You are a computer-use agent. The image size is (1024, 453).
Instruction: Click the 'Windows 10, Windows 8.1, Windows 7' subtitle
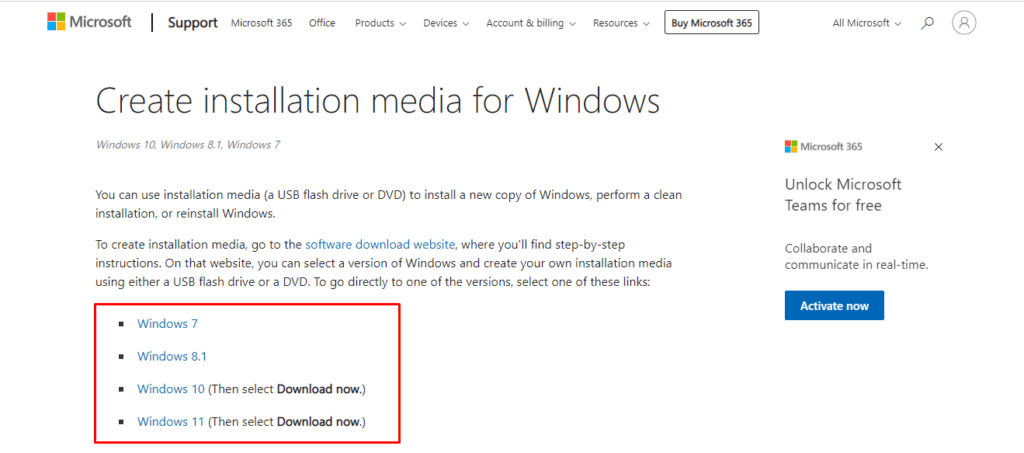coord(188,144)
